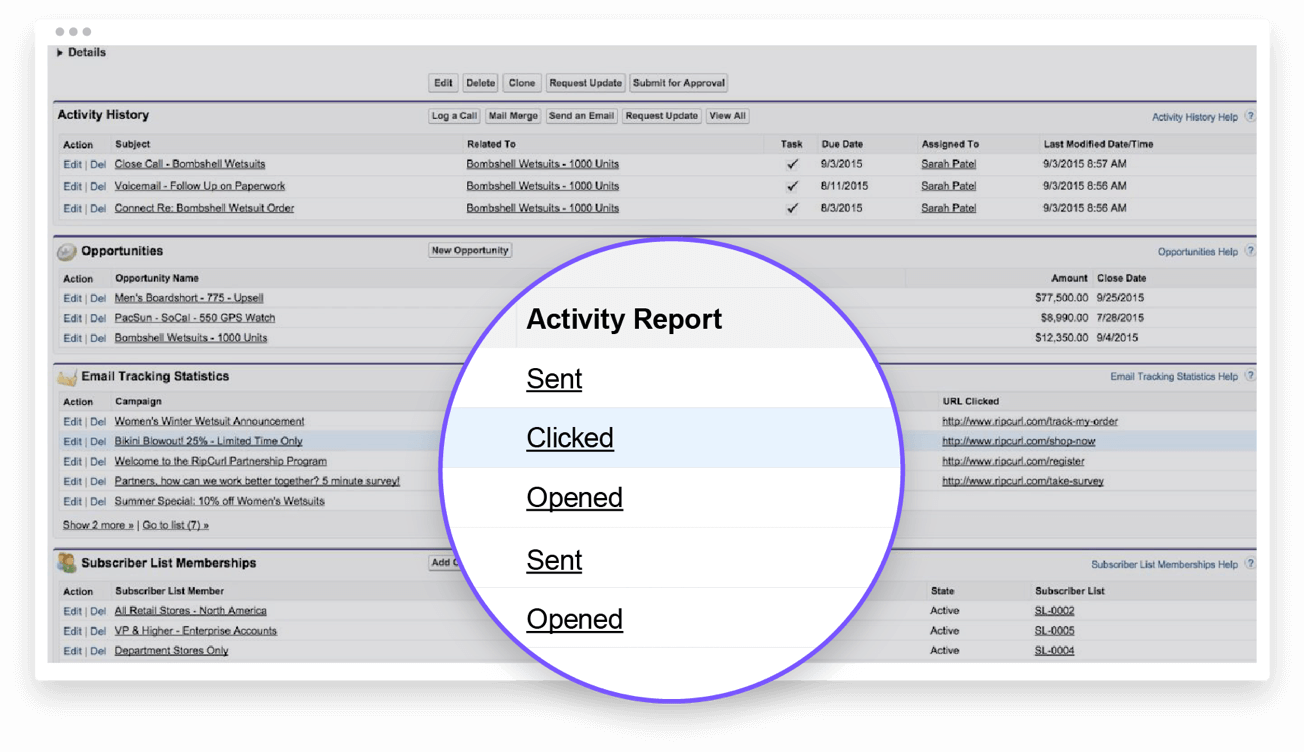Open PacSun - SoCal - 550 GPS Watch

coord(195,318)
